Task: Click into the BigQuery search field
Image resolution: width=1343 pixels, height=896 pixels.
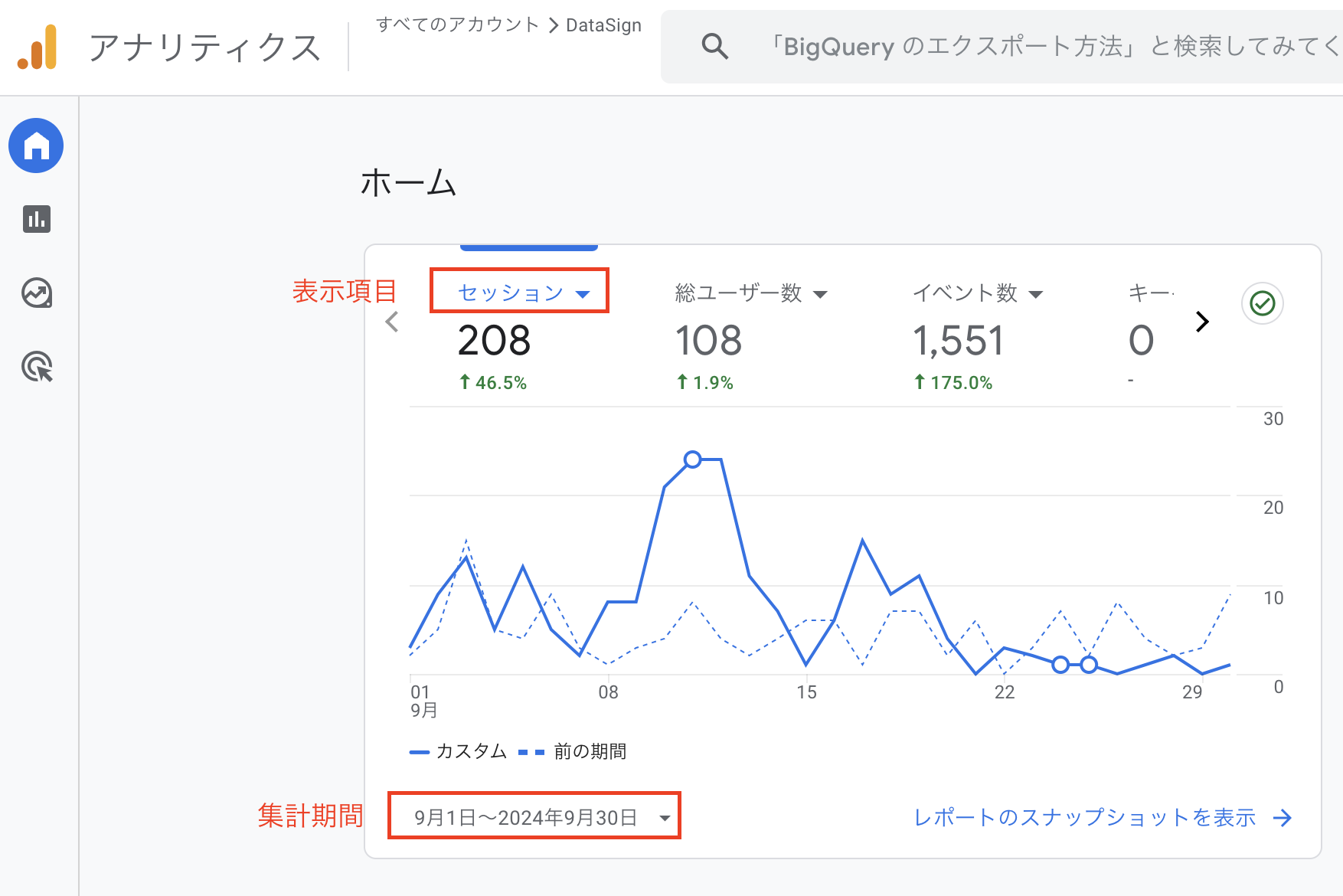Action: pos(1049,47)
